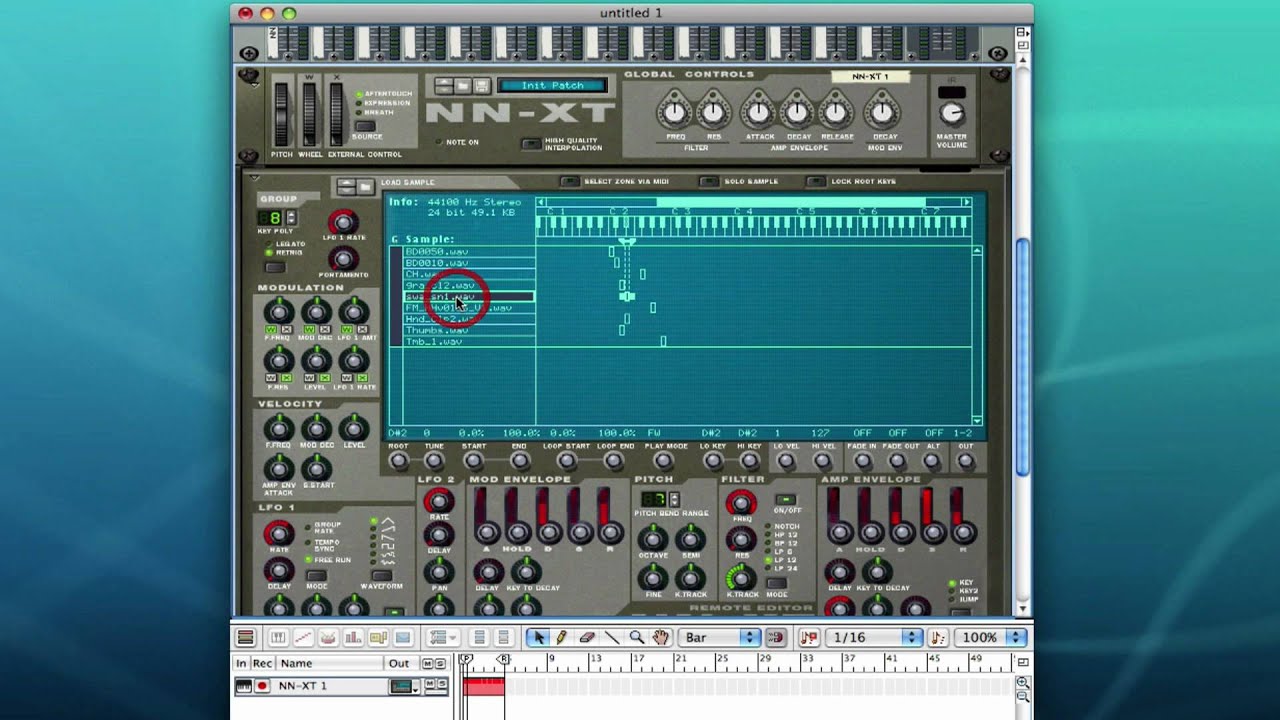Select sample Tmb_1.wav
This screenshot has height=720, width=1280.
click(x=469, y=341)
